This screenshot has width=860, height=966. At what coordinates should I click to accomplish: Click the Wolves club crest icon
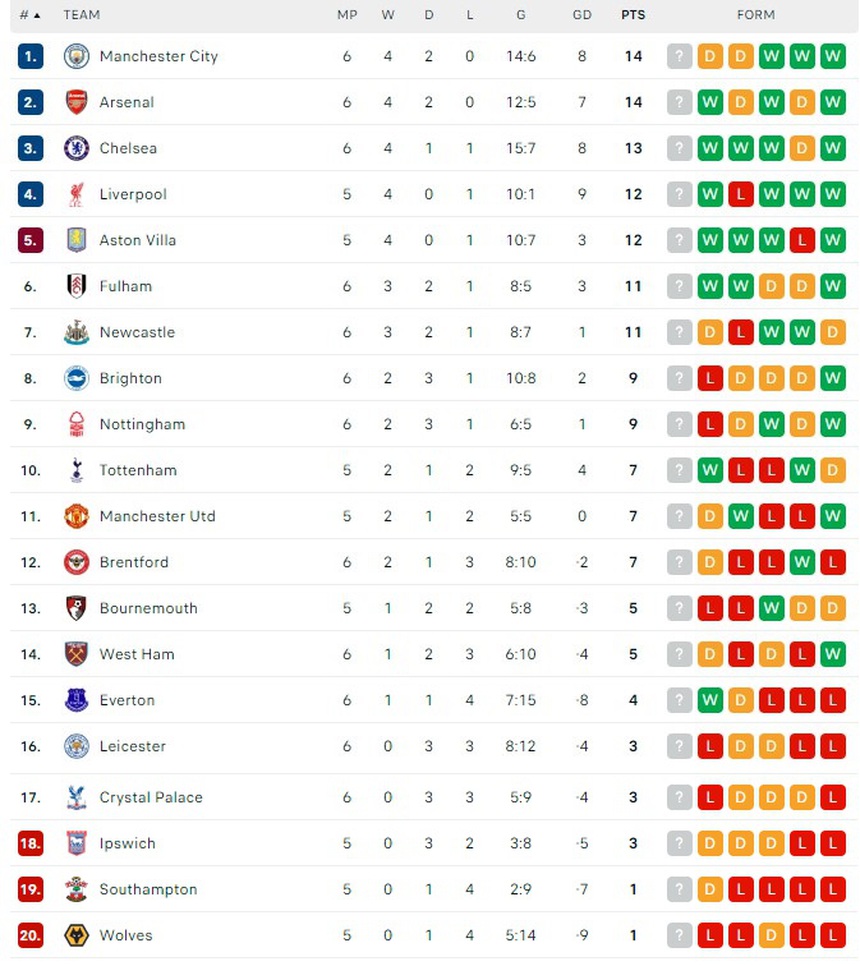click(77, 937)
